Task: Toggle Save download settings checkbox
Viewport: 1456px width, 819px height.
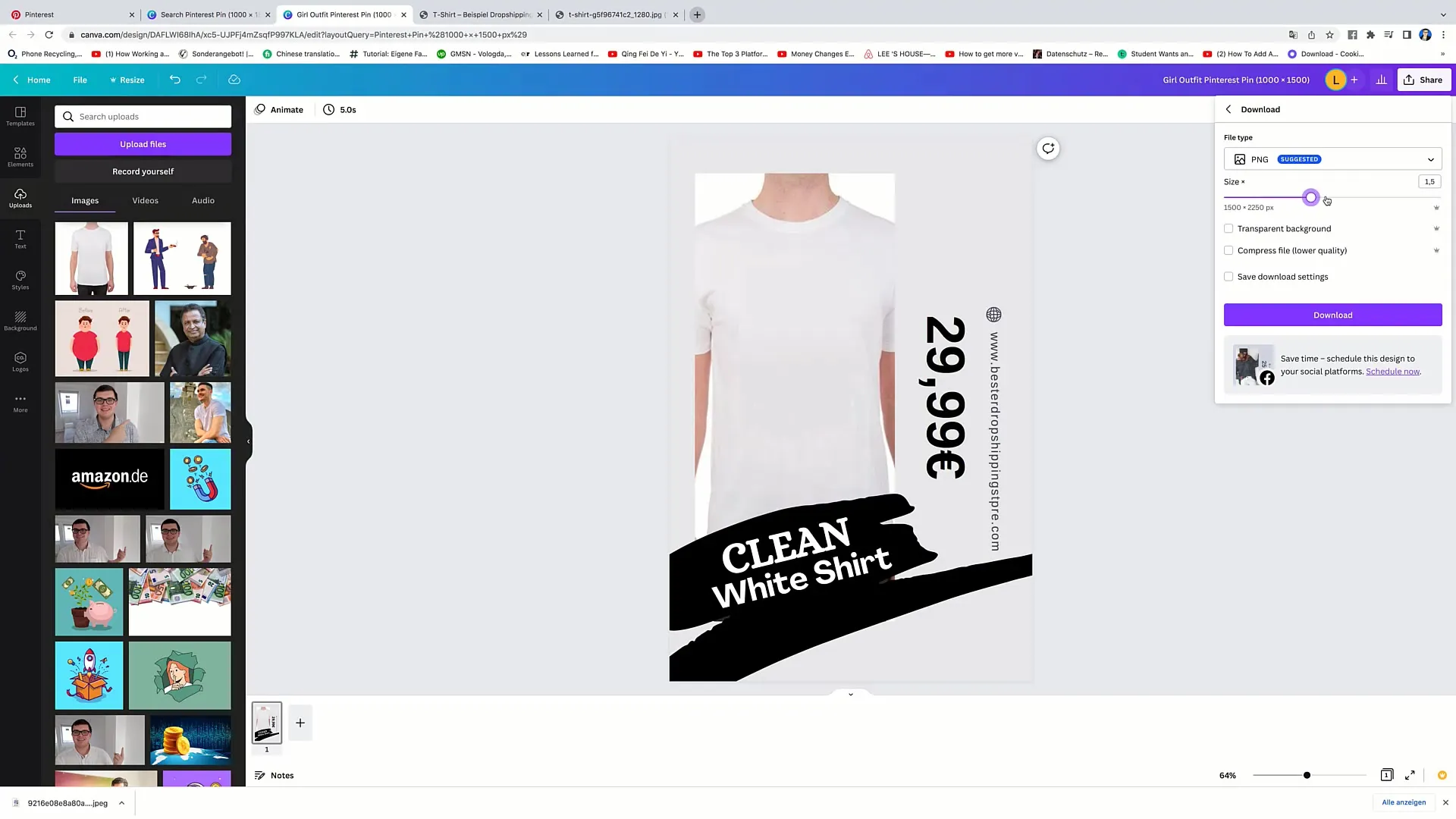Action: pyautogui.click(x=1229, y=276)
